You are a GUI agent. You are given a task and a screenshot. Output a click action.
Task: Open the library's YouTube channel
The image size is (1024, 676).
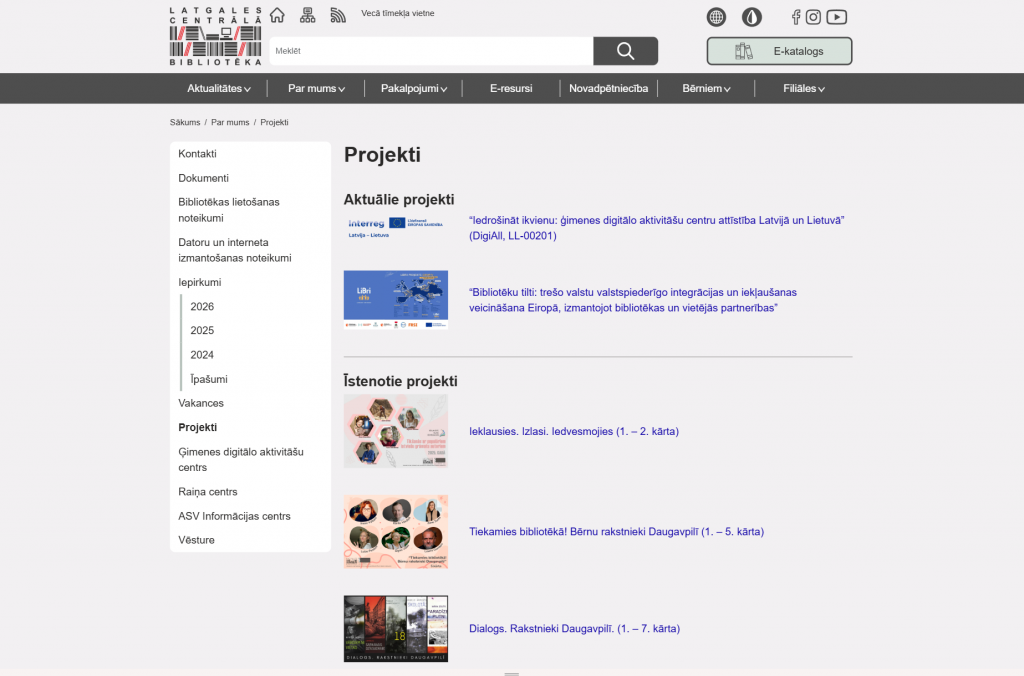pos(837,17)
